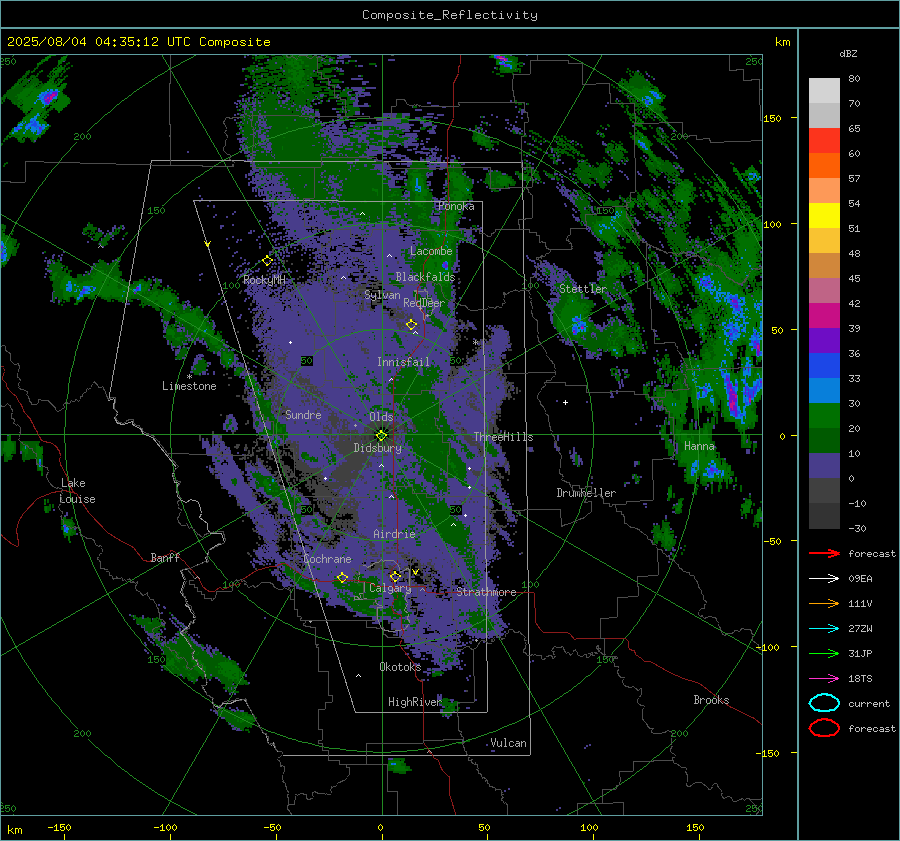Click the yellow diamond marker below RedDeer

(411, 325)
